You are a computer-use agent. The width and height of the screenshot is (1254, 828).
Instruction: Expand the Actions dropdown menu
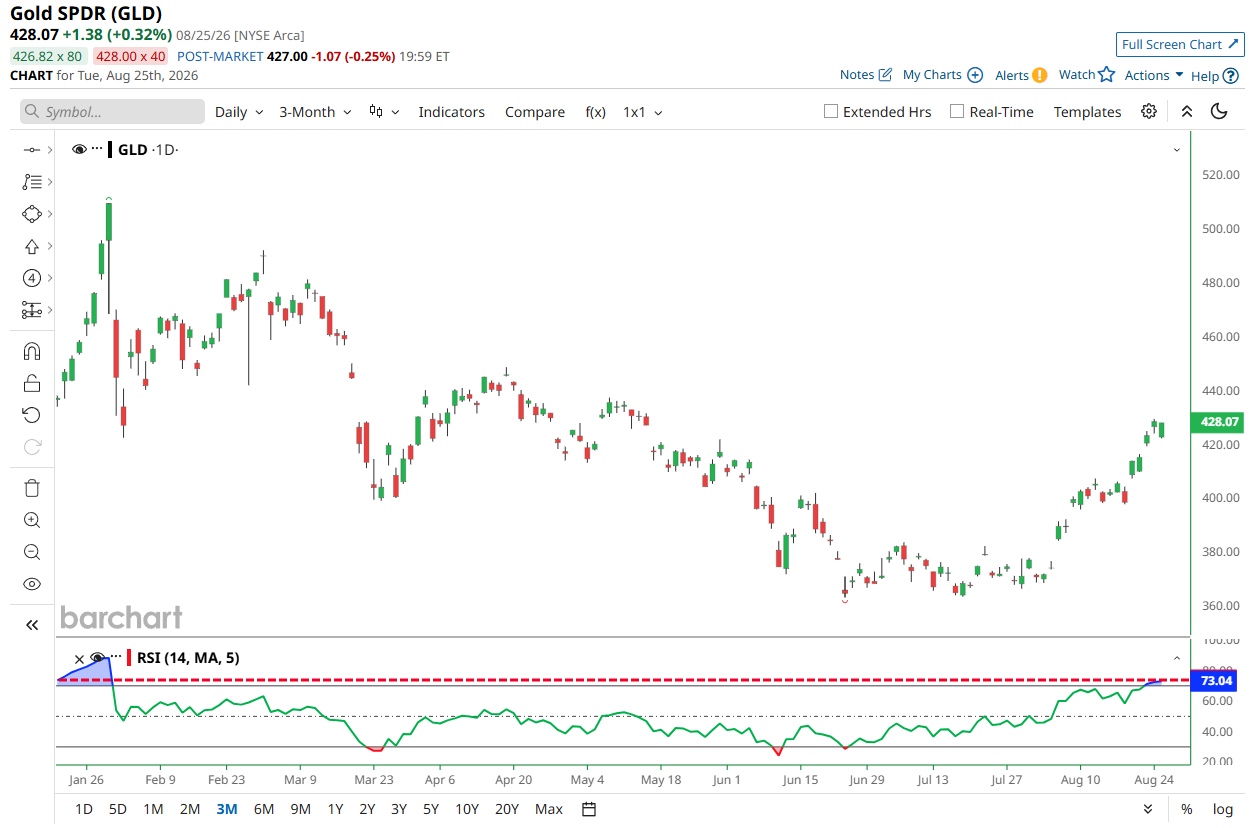point(1154,75)
